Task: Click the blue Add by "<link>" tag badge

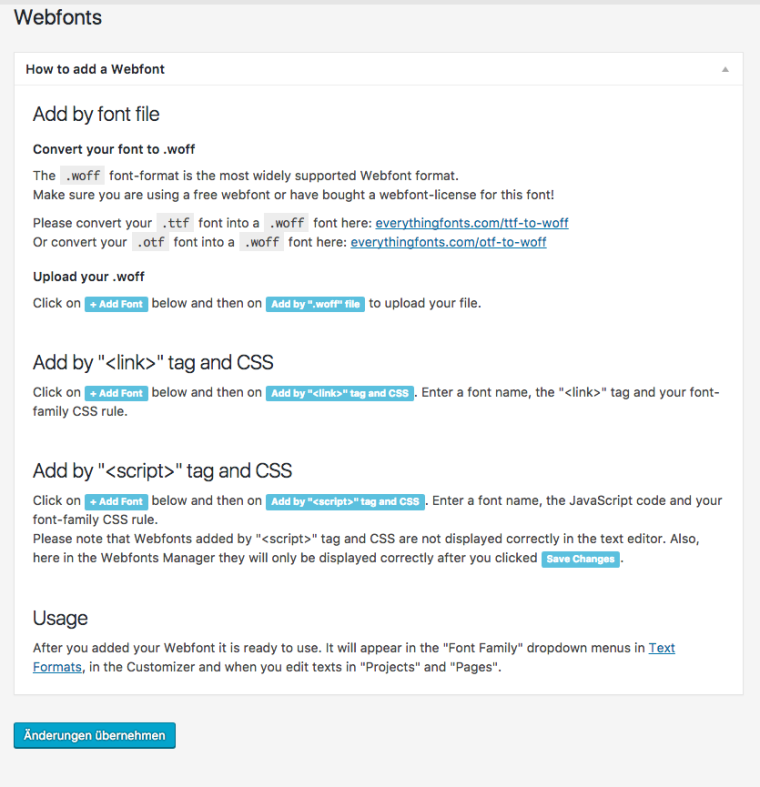Action: pos(340,393)
